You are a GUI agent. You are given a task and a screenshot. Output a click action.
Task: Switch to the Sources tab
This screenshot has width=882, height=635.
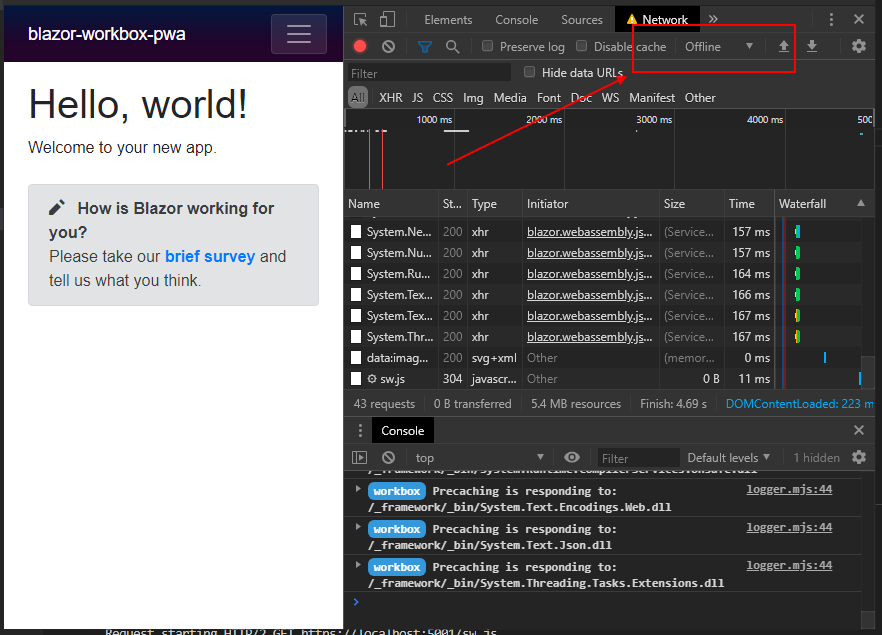coord(582,20)
